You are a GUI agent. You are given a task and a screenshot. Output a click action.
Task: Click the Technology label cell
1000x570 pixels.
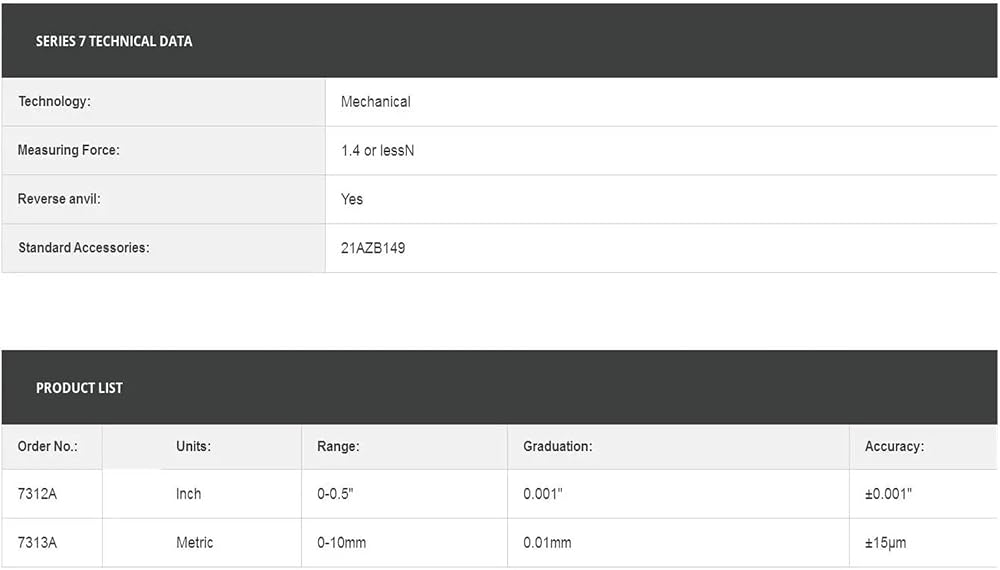163,102
